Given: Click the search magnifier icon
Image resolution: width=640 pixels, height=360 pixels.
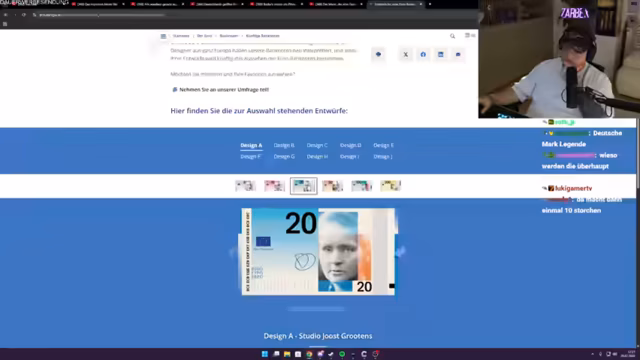Looking at the screenshot, I should coord(452,36).
